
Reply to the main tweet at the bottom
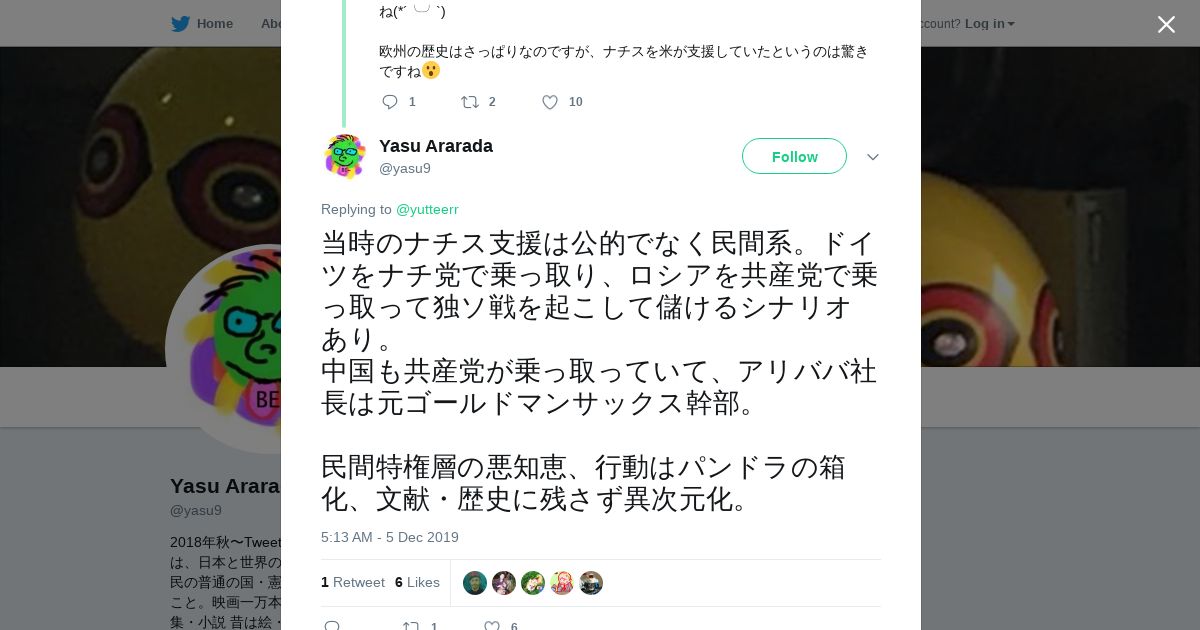tap(333, 626)
